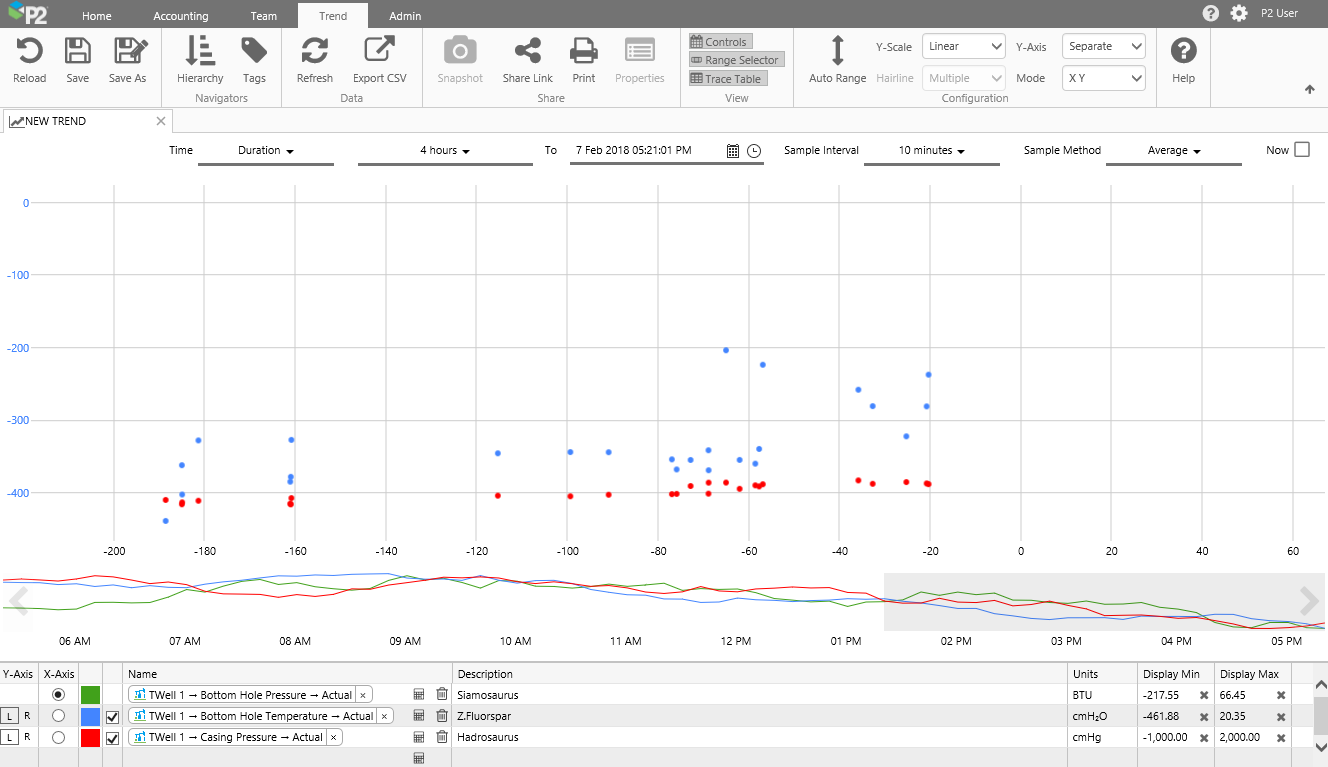Enable the Now checkbox
The image size is (1328, 767).
(1301, 150)
